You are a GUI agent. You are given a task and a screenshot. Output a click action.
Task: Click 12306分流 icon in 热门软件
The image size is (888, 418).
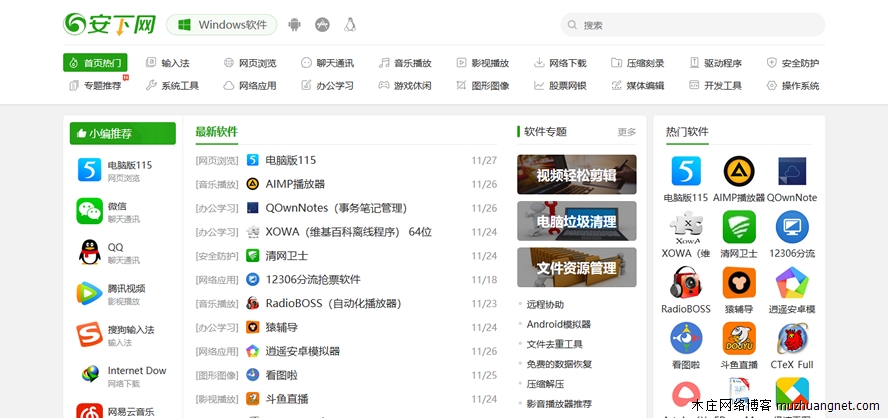[792, 227]
